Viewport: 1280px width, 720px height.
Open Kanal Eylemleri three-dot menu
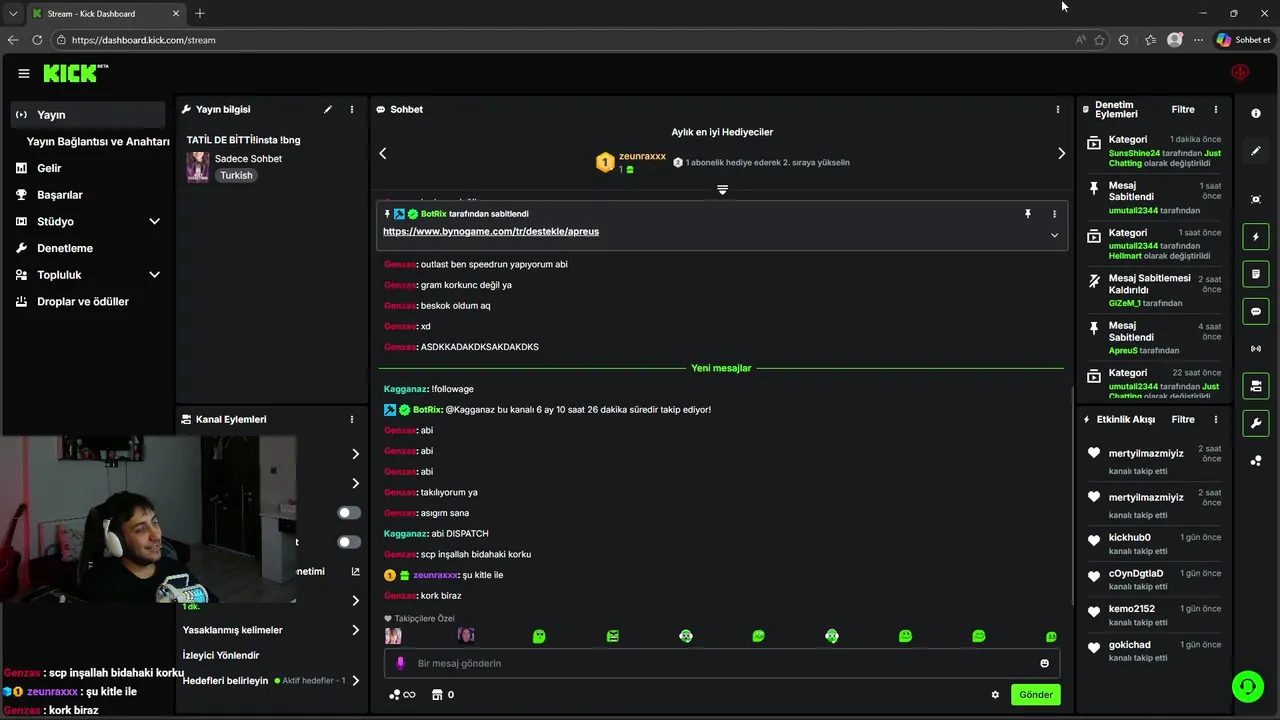[x=352, y=419]
